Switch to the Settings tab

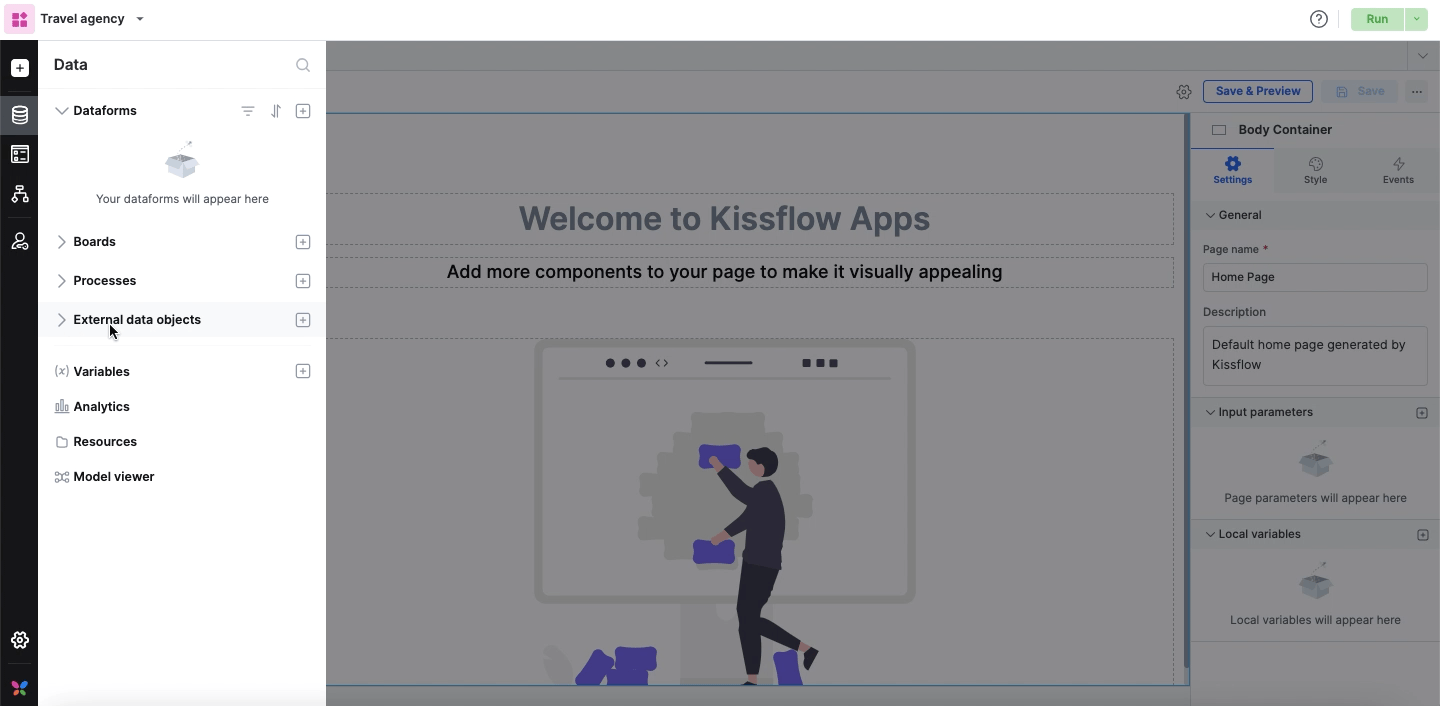1232,170
